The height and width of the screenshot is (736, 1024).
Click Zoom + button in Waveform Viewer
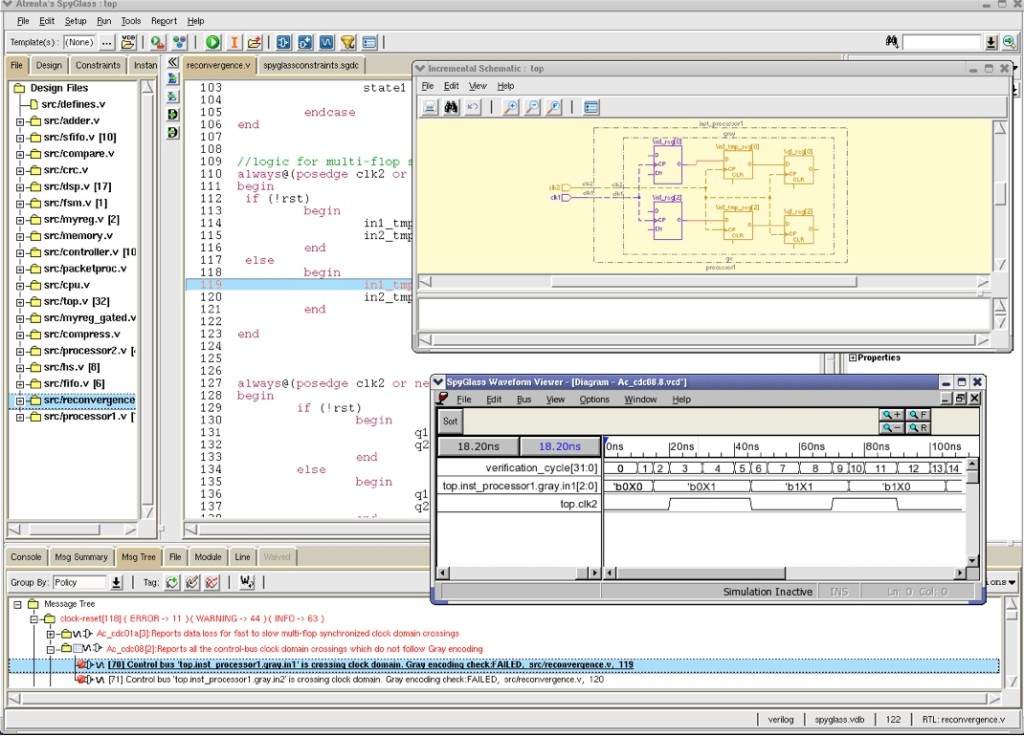coord(891,415)
